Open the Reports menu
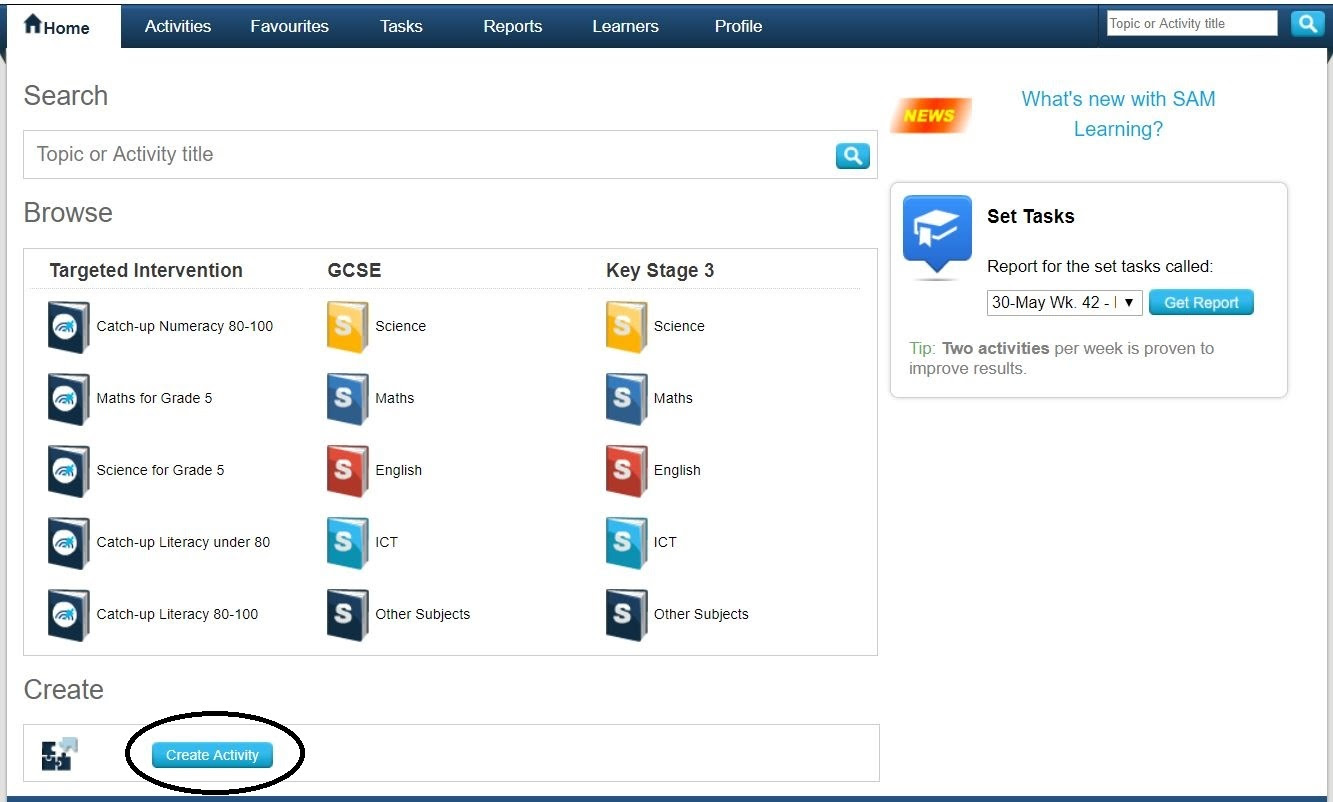The height and width of the screenshot is (802, 1333). pos(513,27)
